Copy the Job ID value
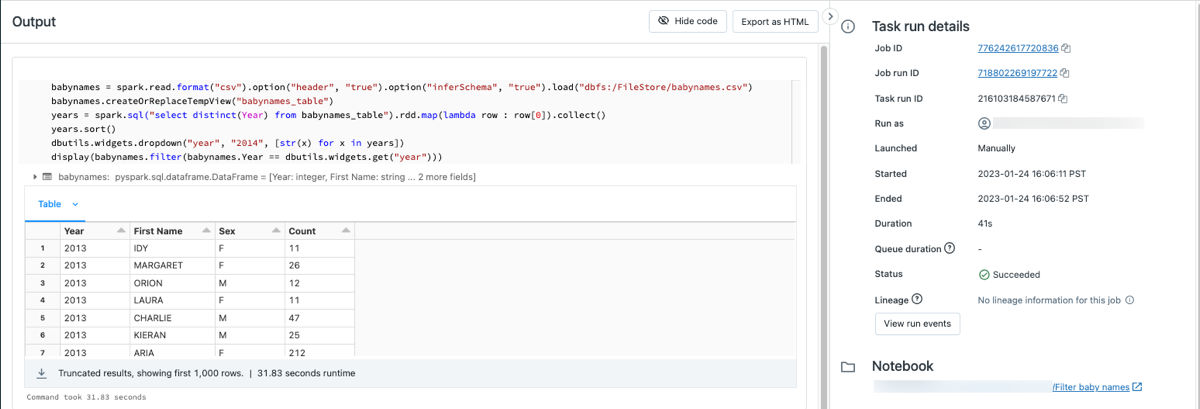1200x409 pixels. click(1066, 48)
